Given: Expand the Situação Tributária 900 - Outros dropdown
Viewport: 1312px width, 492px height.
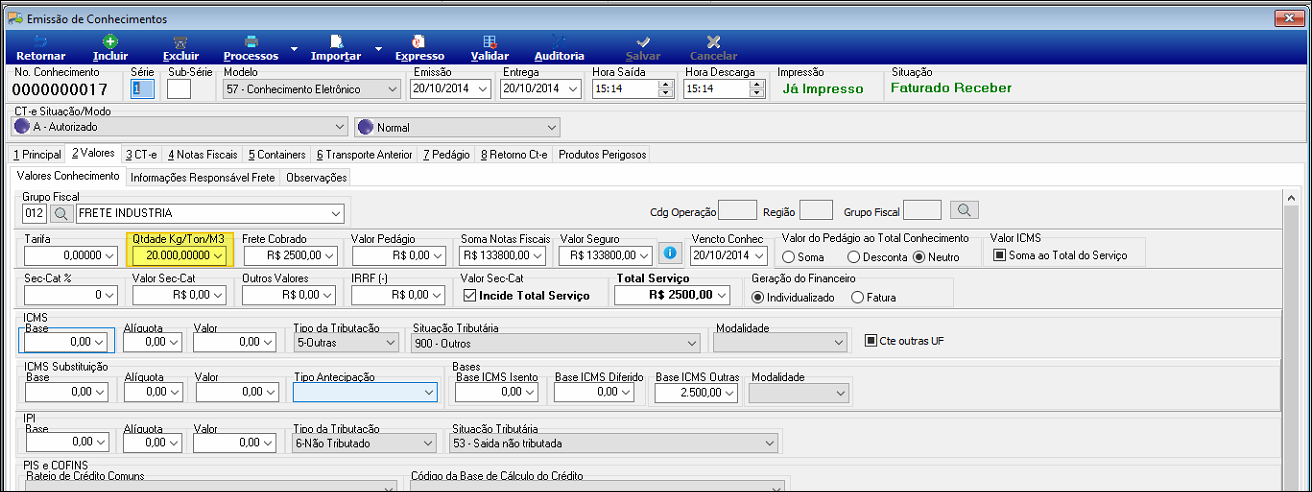Looking at the screenshot, I should [555, 342].
